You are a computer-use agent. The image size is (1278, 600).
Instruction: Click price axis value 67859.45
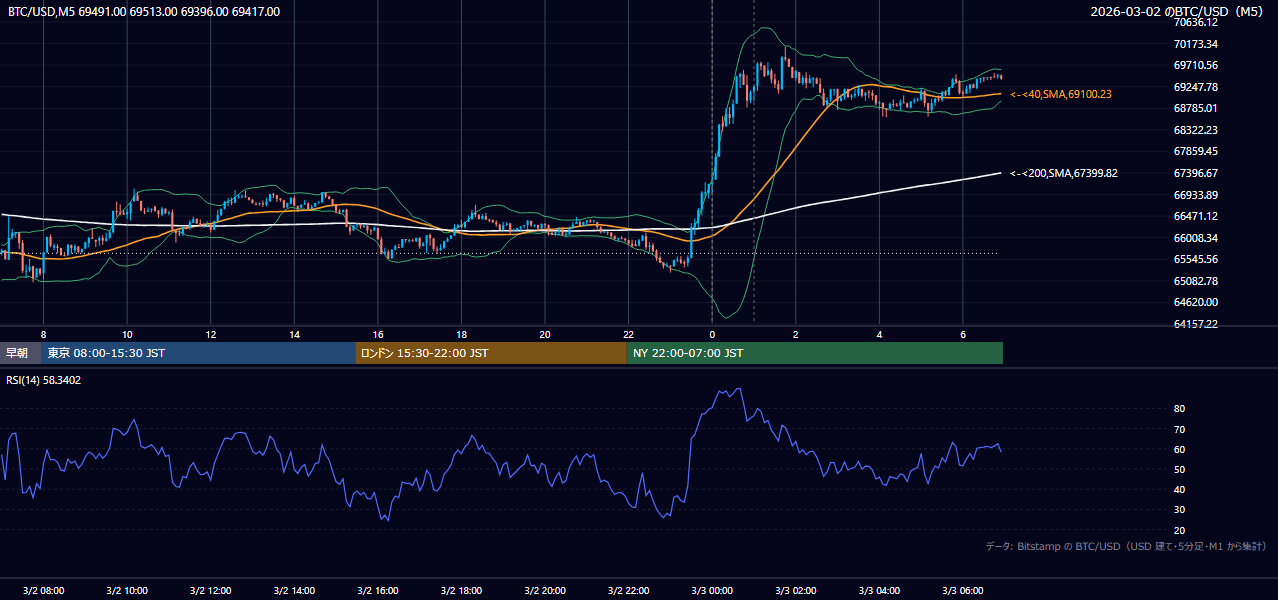click(x=1196, y=151)
